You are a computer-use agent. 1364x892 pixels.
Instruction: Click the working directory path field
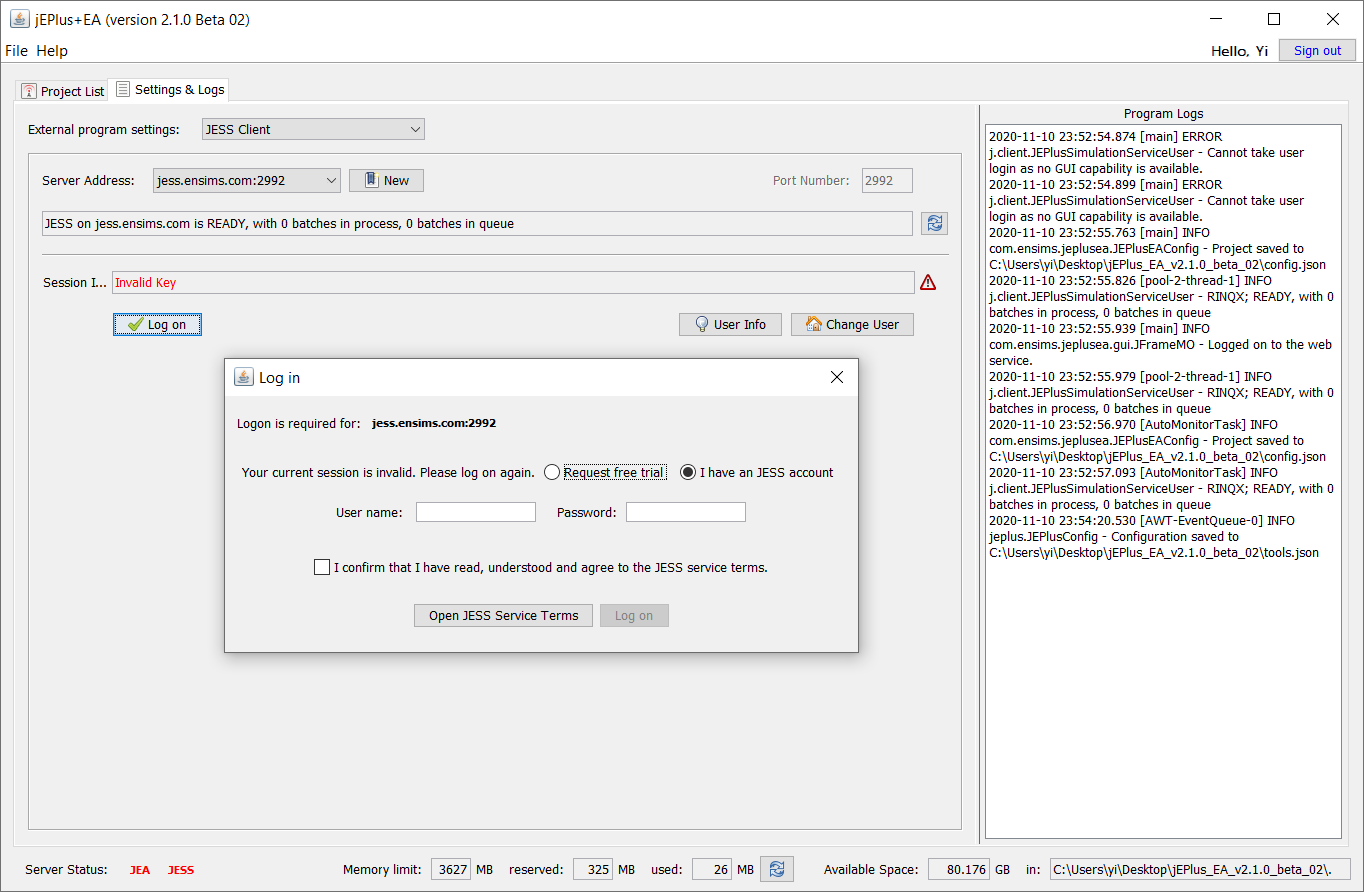click(x=1200, y=869)
